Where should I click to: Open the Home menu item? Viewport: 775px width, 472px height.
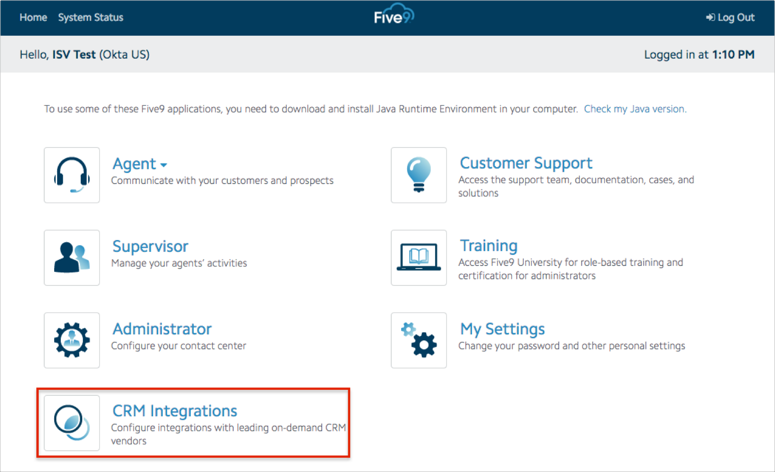[x=33, y=18]
